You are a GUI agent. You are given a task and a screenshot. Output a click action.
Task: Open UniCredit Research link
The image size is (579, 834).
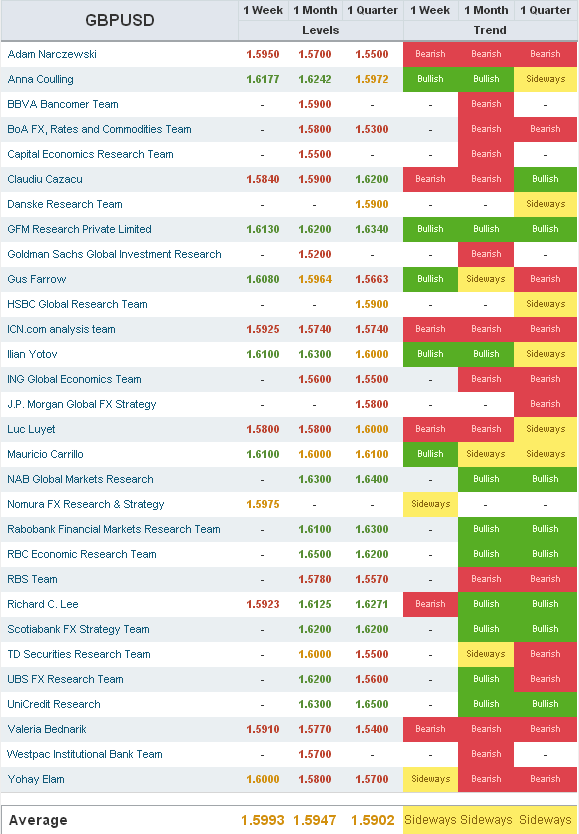pos(54,704)
